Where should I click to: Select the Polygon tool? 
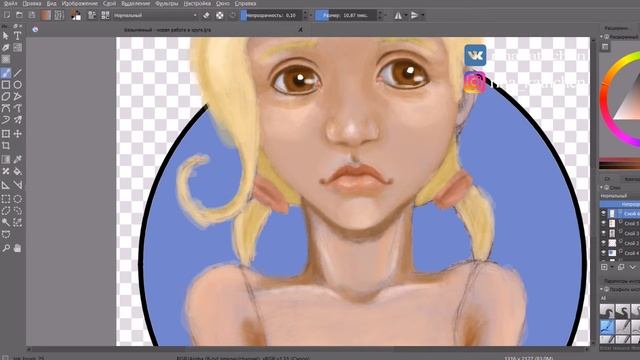point(6,97)
